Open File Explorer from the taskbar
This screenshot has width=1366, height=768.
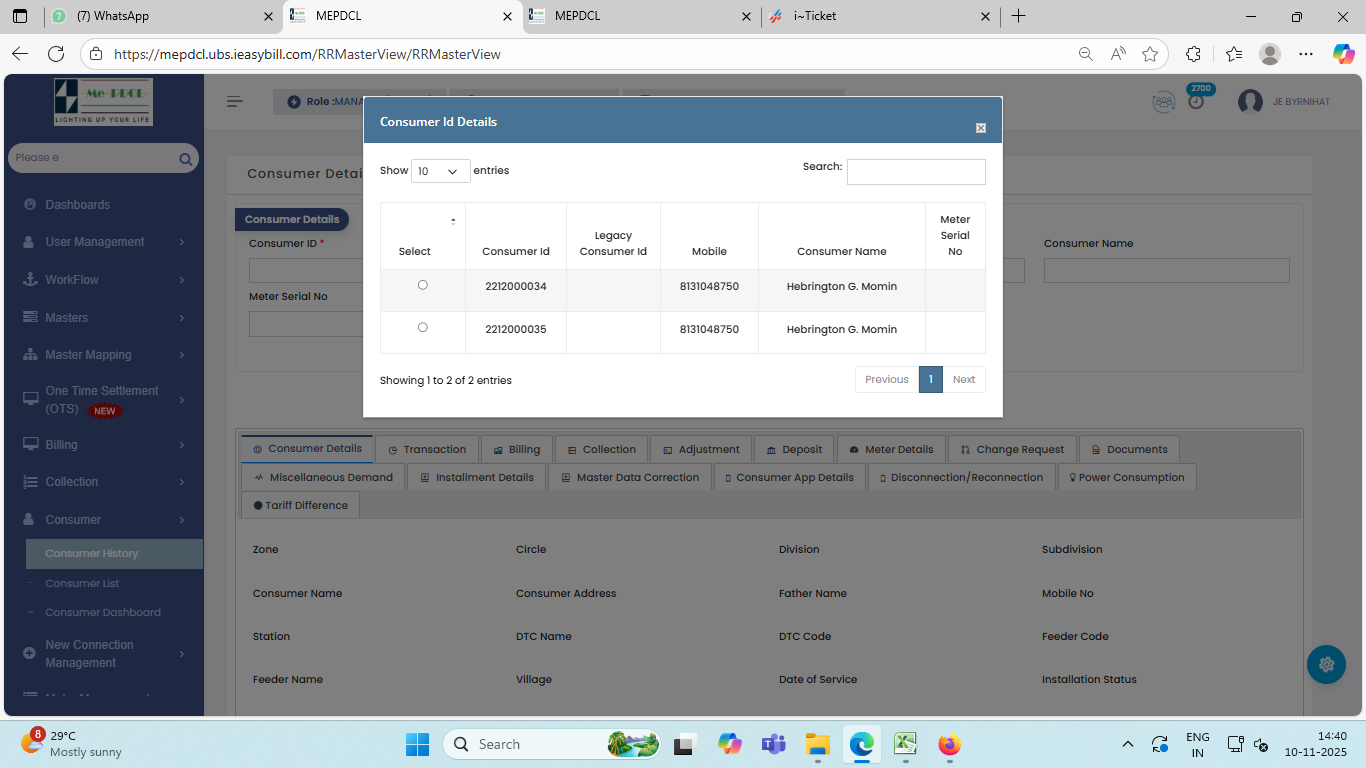click(x=817, y=744)
